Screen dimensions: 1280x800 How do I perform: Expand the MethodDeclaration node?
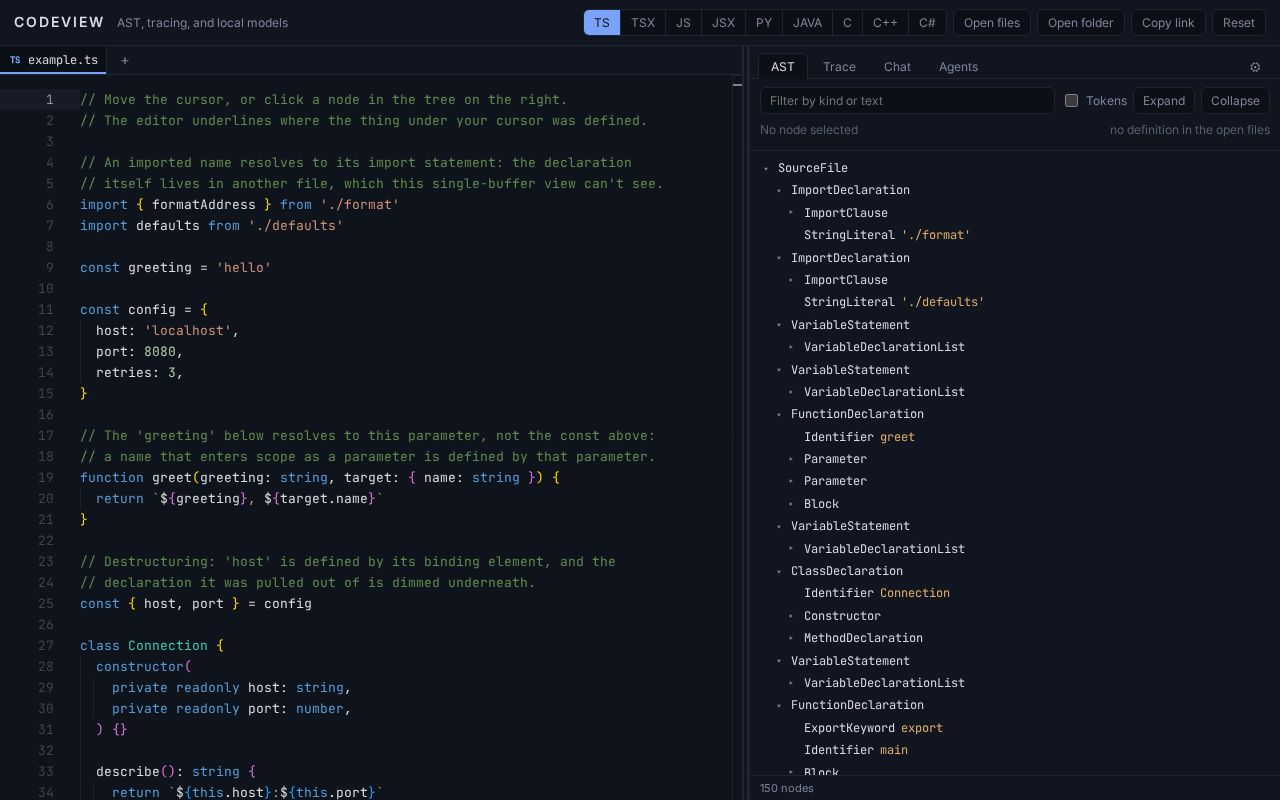792,638
